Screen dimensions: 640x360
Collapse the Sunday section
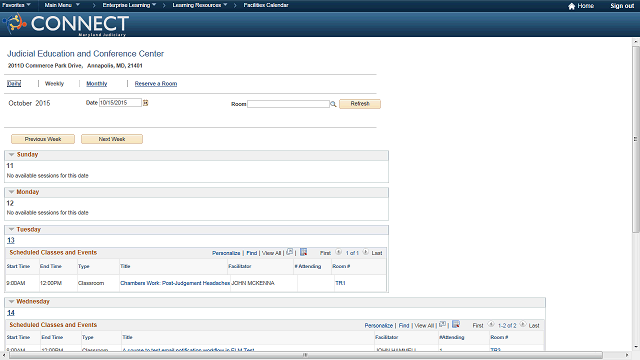pyautogui.click(x=11, y=155)
